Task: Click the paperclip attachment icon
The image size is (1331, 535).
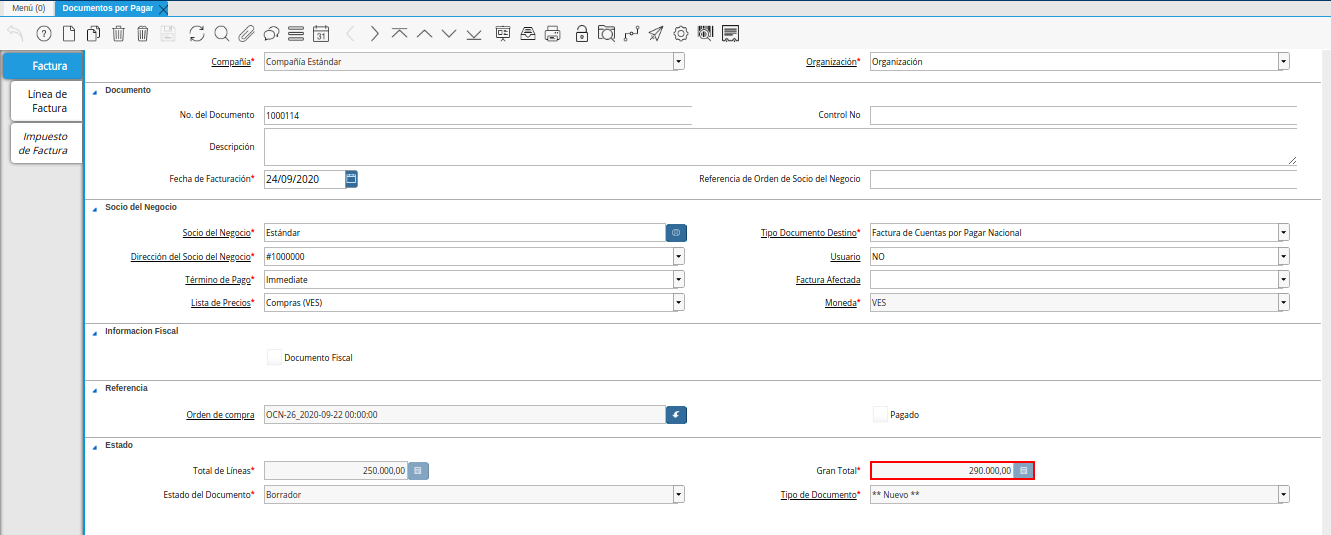Action: pos(246,33)
